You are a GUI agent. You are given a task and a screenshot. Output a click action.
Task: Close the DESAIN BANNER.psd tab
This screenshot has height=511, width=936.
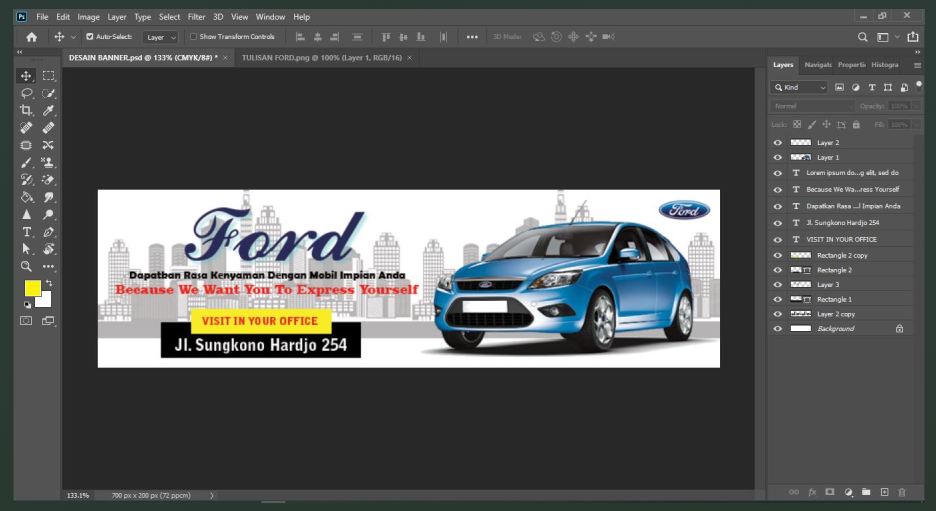[x=225, y=58]
